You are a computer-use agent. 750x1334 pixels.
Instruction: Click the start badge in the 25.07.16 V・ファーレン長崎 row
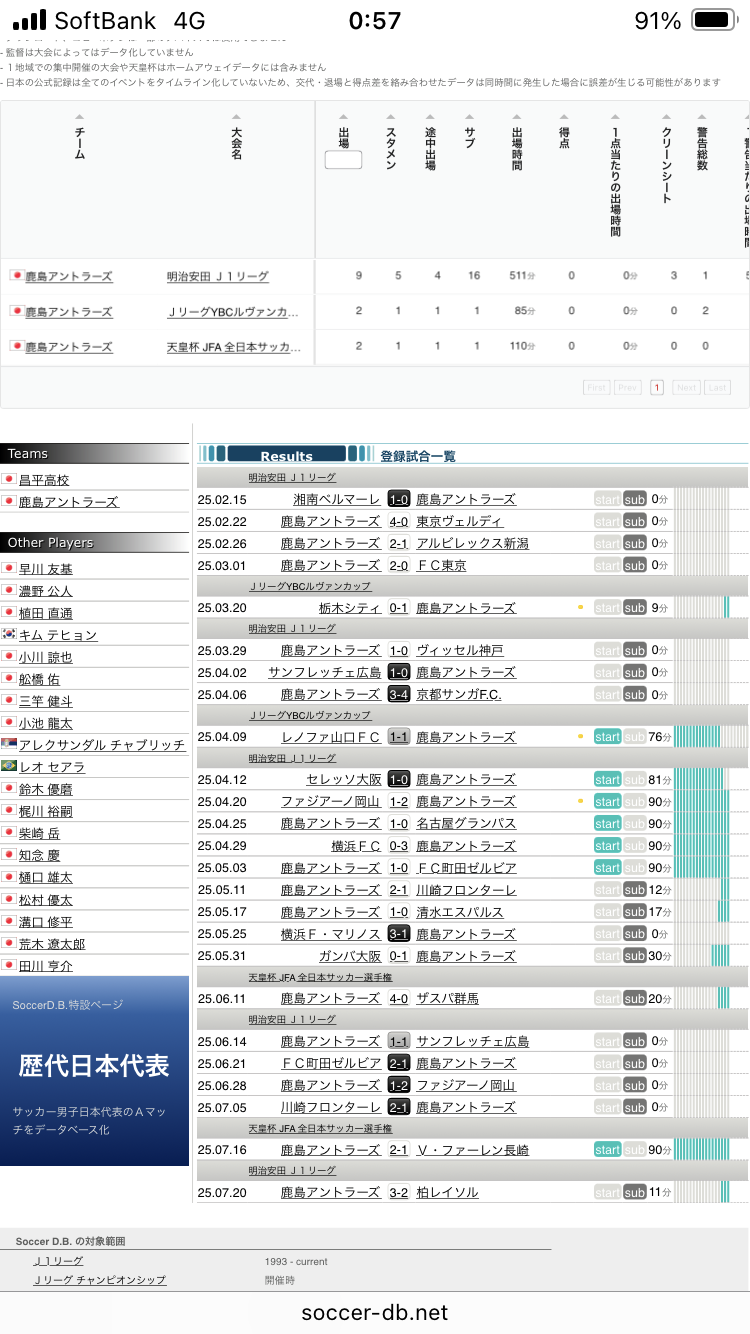[x=607, y=1150]
